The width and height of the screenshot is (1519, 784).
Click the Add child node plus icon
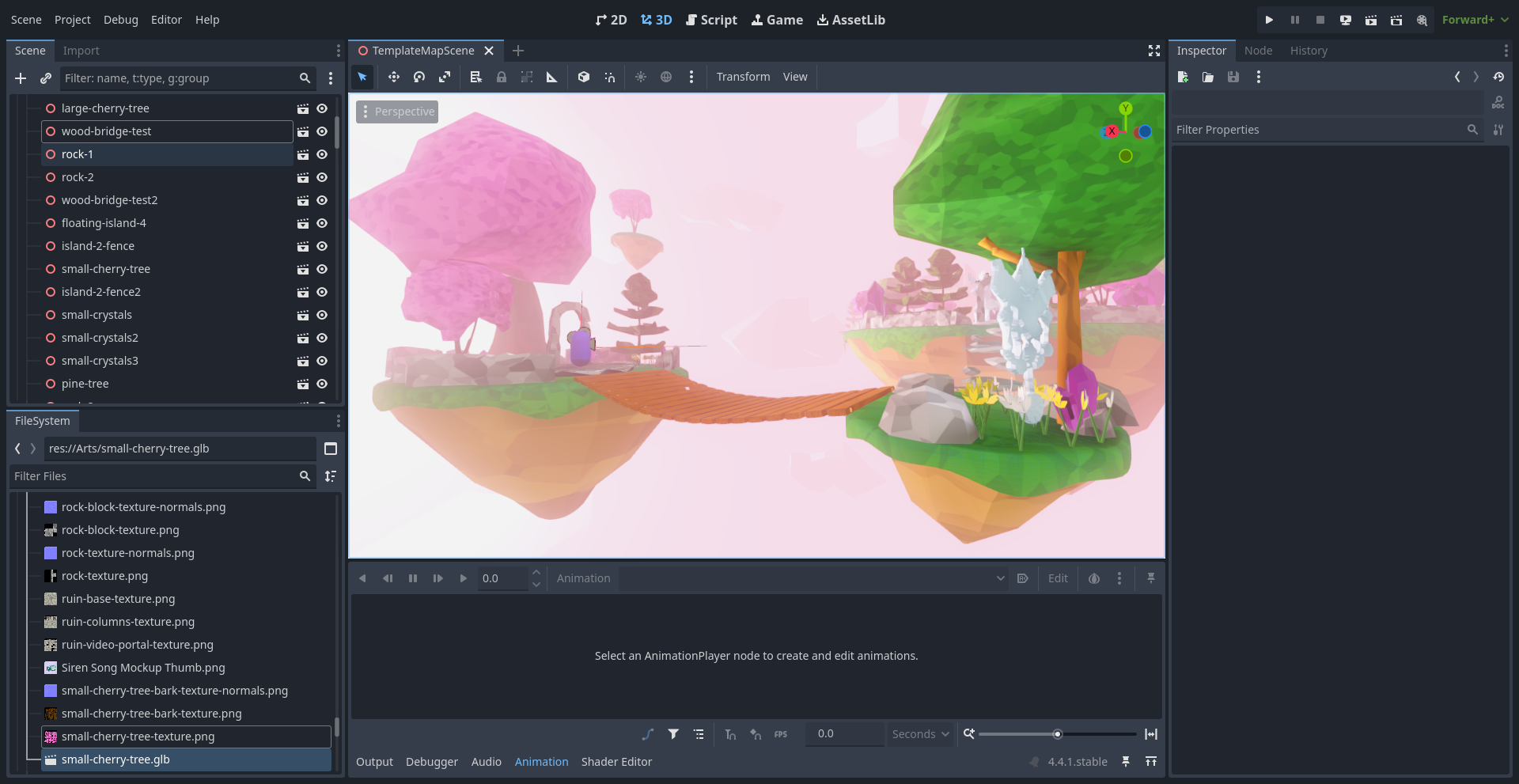21,78
